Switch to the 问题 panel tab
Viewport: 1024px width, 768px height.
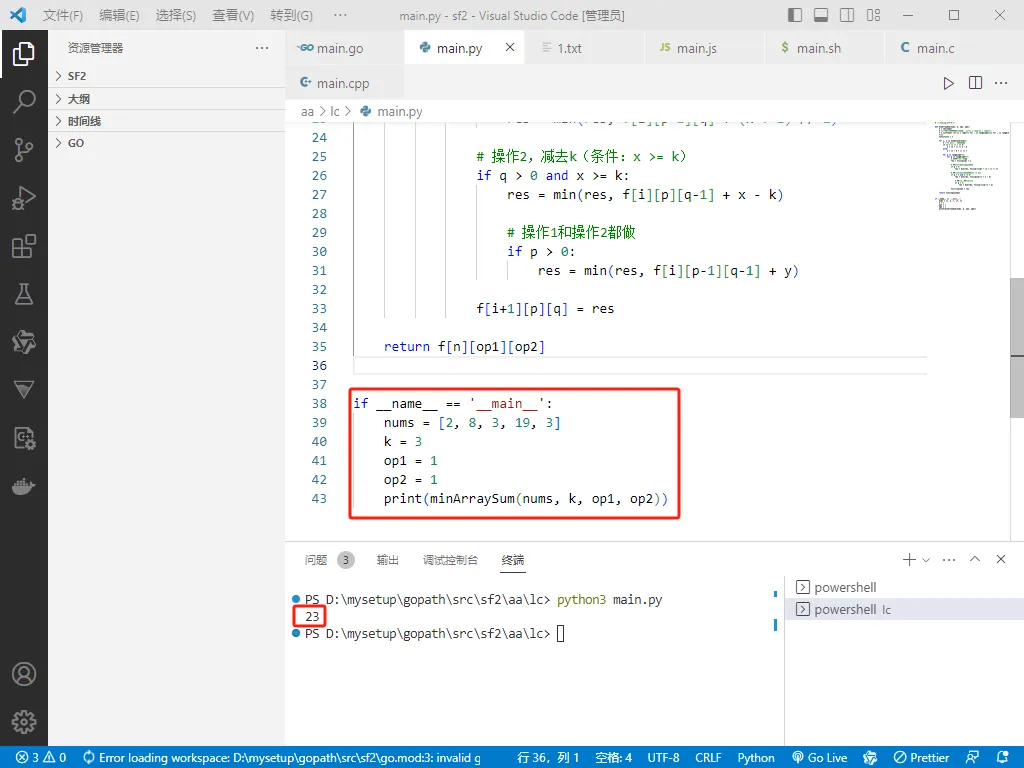(x=316, y=560)
